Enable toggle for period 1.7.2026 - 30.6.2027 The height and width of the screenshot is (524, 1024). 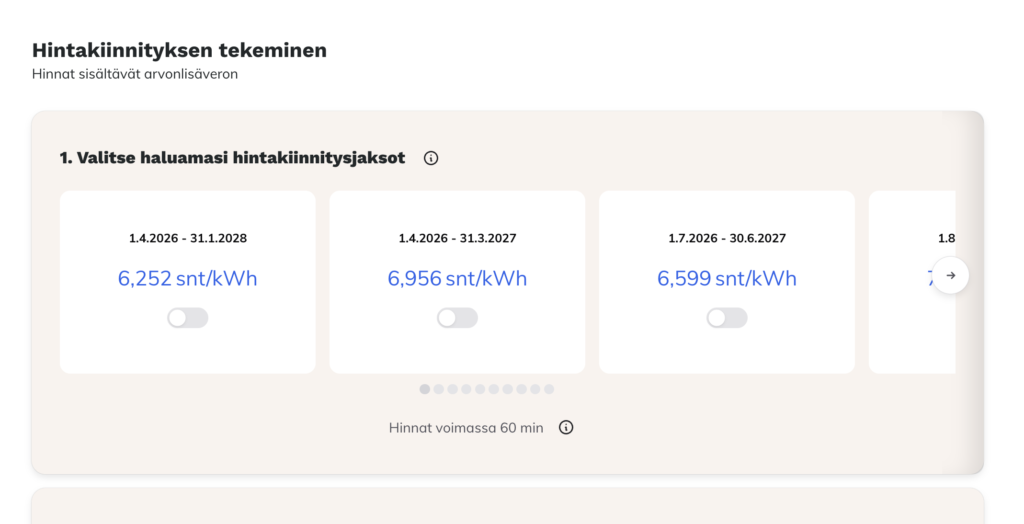(x=727, y=318)
